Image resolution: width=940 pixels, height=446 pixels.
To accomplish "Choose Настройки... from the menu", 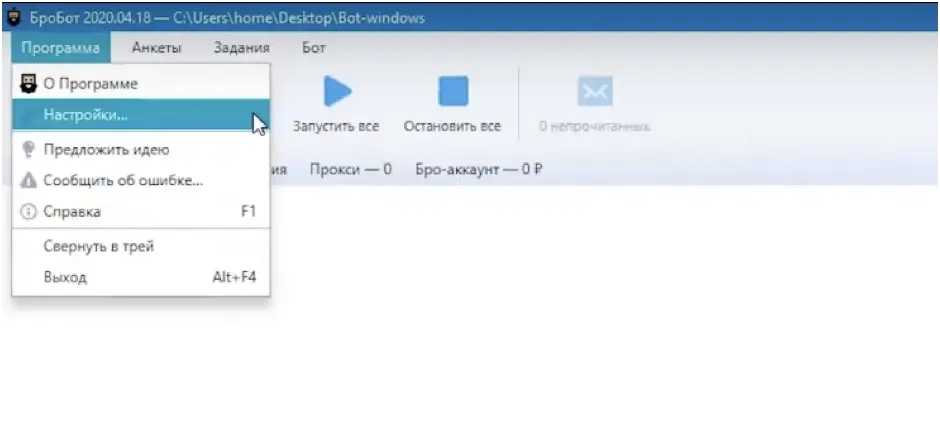I will [x=141, y=115].
